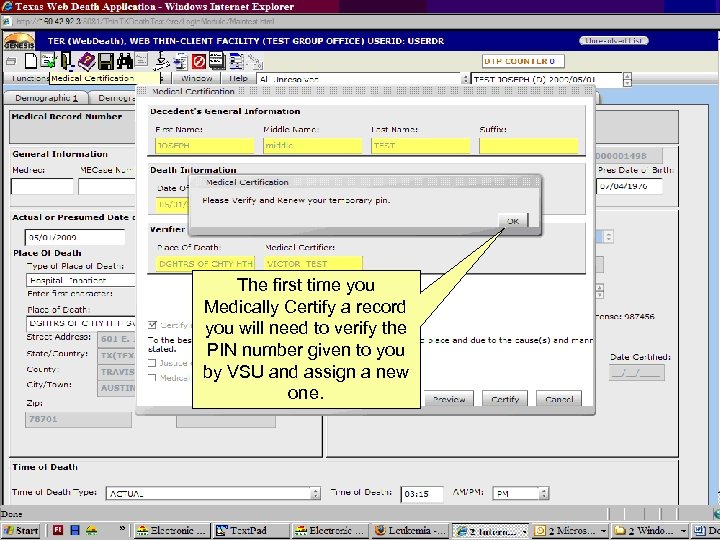The height and width of the screenshot is (540, 720).
Task: Click the Date Certified field
Action: click(x=636, y=372)
